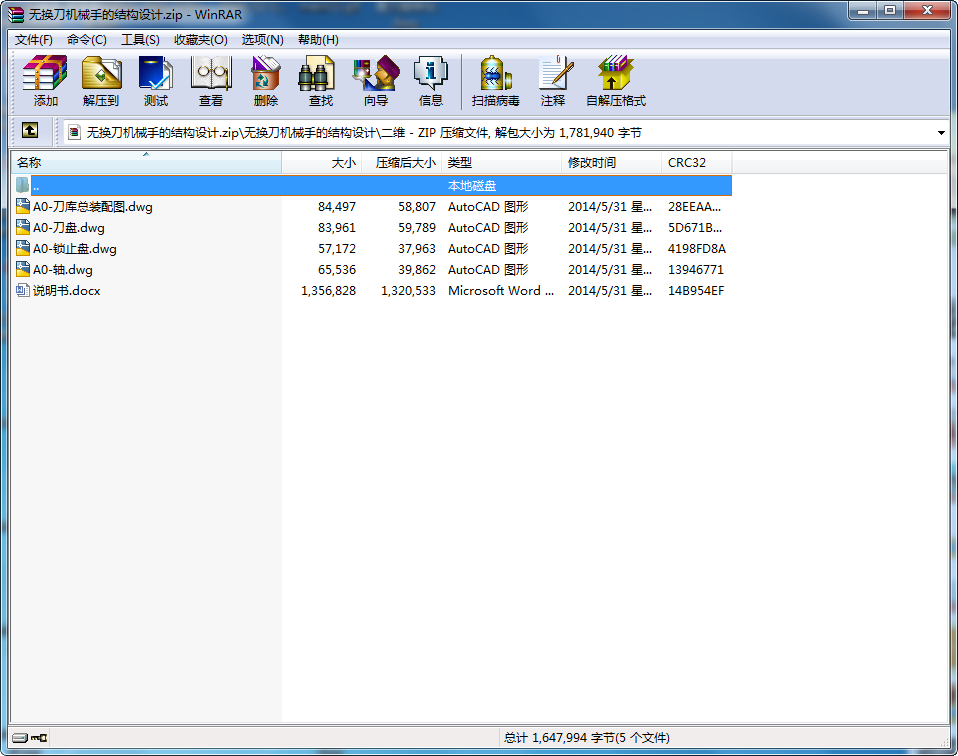Screen dimensions: 958x756
Task: Expand the address path dropdown arrow
Action: [x=941, y=133]
